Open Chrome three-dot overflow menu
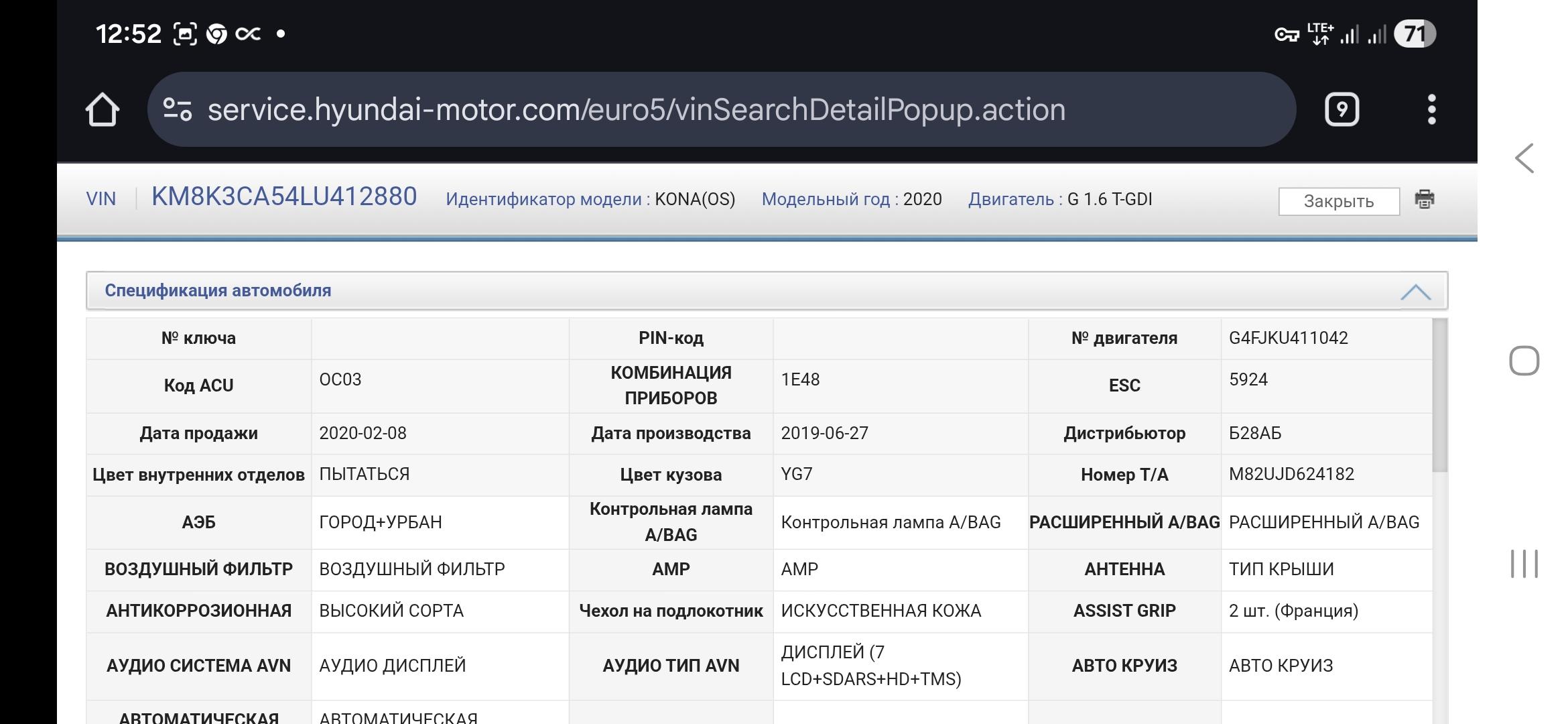The height and width of the screenshot is (724, 1568). 1431,110
